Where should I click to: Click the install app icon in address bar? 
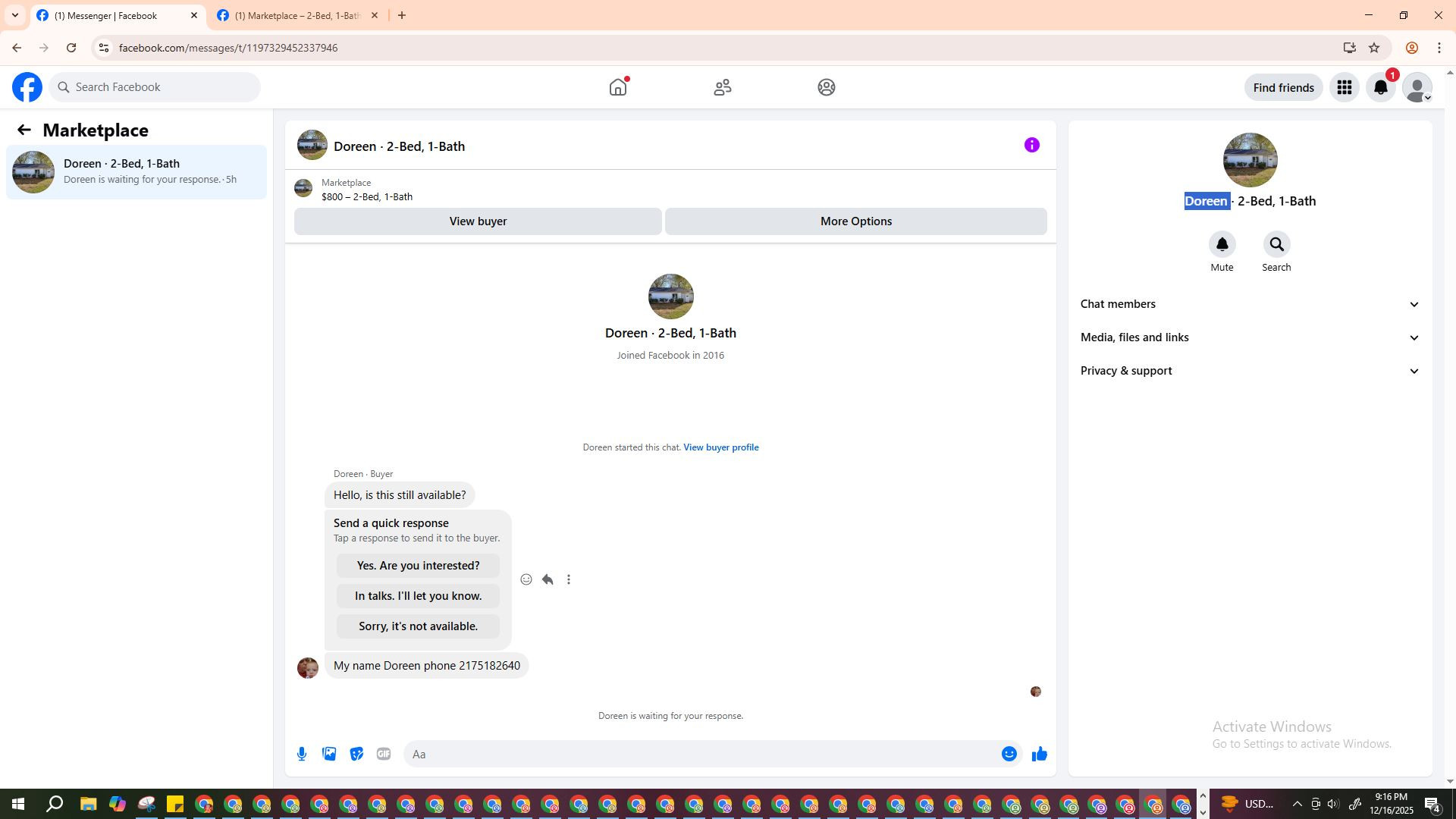(x=1349, y=48)
